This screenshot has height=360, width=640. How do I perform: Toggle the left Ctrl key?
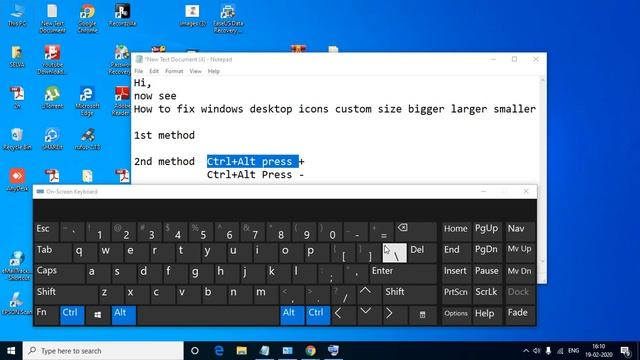pyautogui.click(x=72, y=315)
